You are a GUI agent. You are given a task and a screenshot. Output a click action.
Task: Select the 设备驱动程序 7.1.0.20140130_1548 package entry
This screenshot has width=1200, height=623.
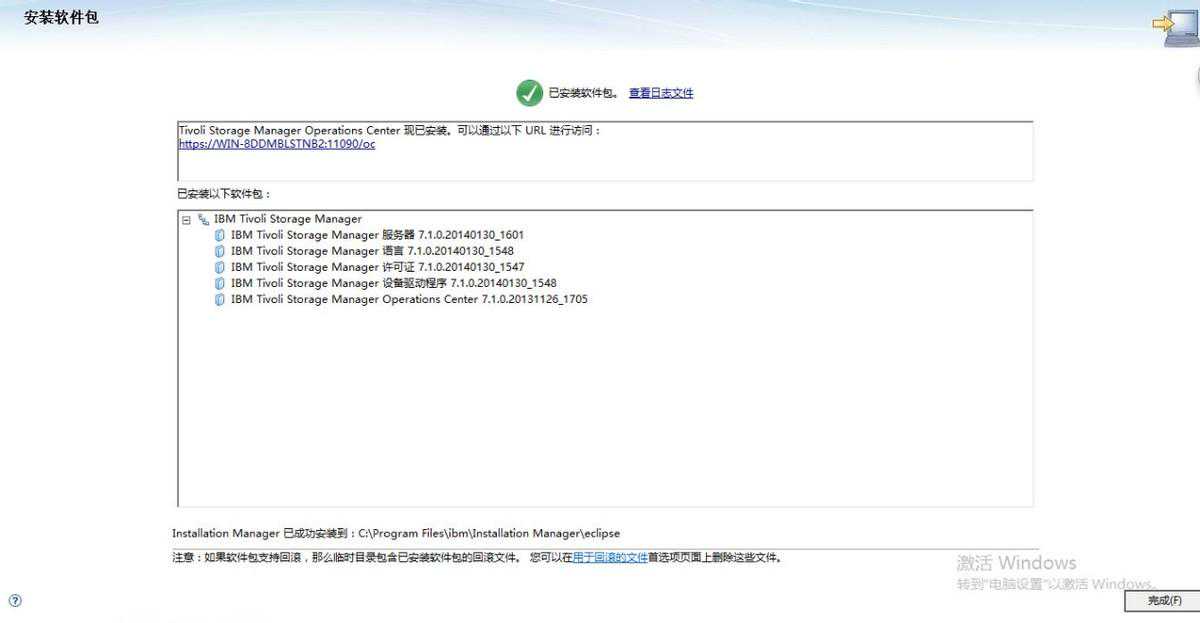pyautogui.click(x=393, y=283)
